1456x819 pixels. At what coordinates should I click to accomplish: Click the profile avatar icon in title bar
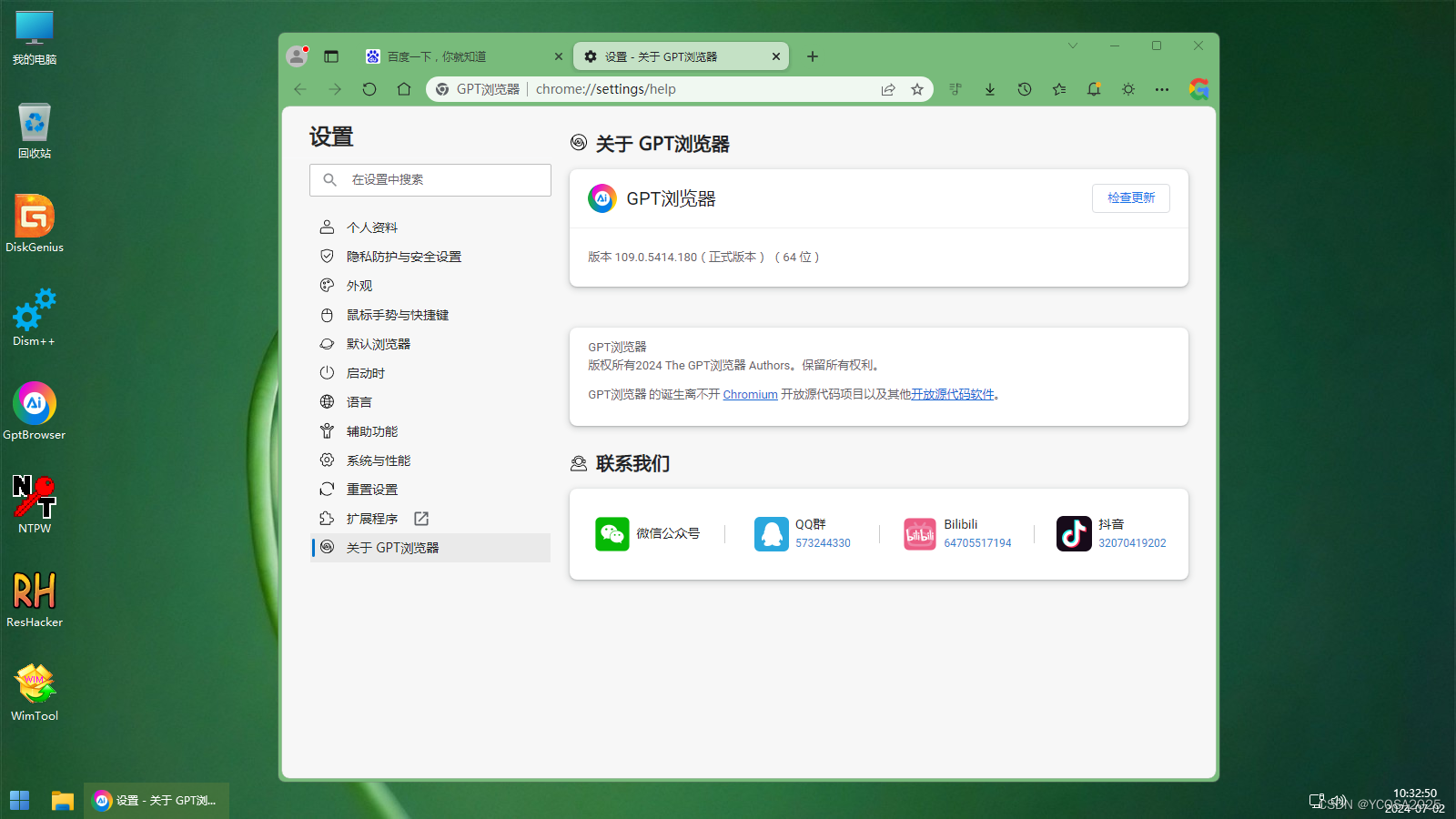pyautogui.click(x=298, y=56)
